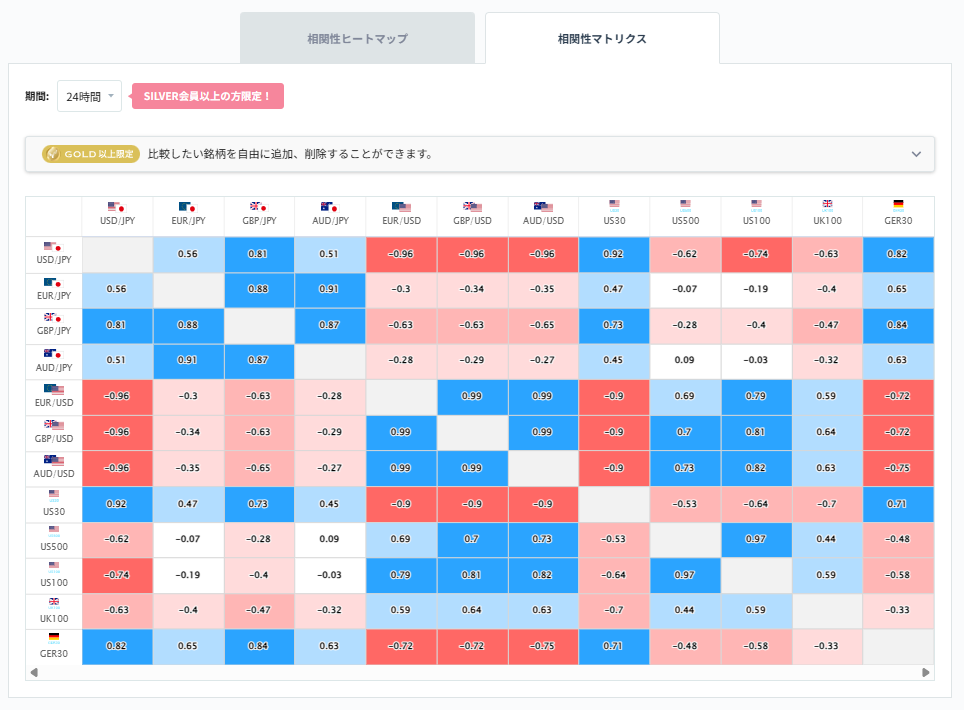This screenshot has width=964, height=710.
Task: Click the GBP/JPY British flag icon
Action: [259, 205]
